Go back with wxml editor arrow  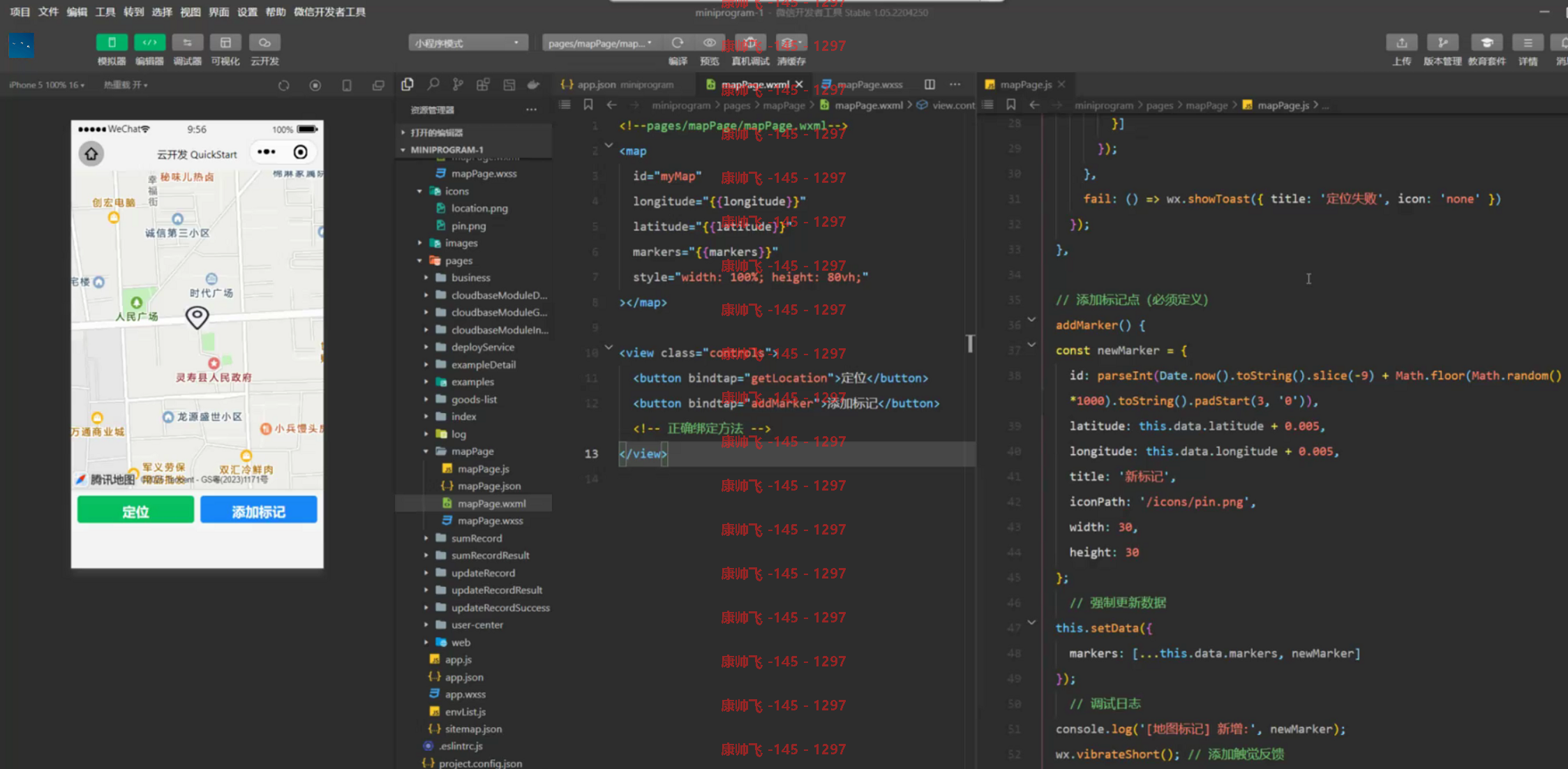[x=611, y=105]
